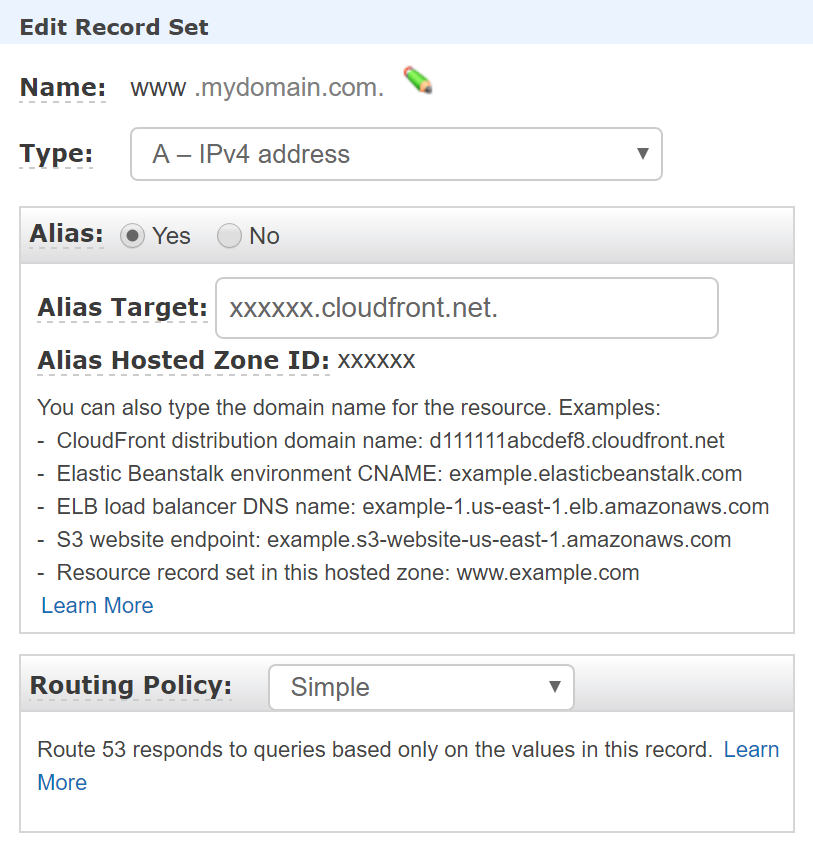
Task: Click the Yes text beside the Alias radio
Action: [171, 236]
